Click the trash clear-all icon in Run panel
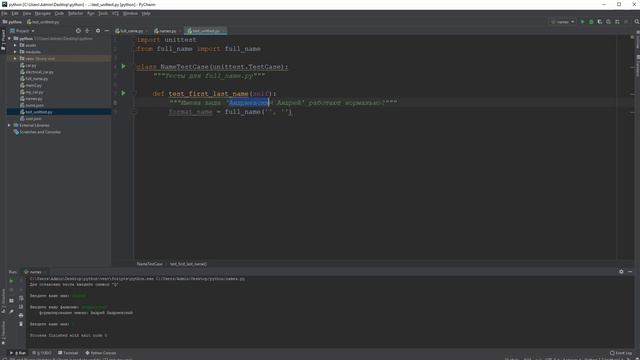This screenshot has height=360, width=640. pyautogui.click(x=21, y=324)
